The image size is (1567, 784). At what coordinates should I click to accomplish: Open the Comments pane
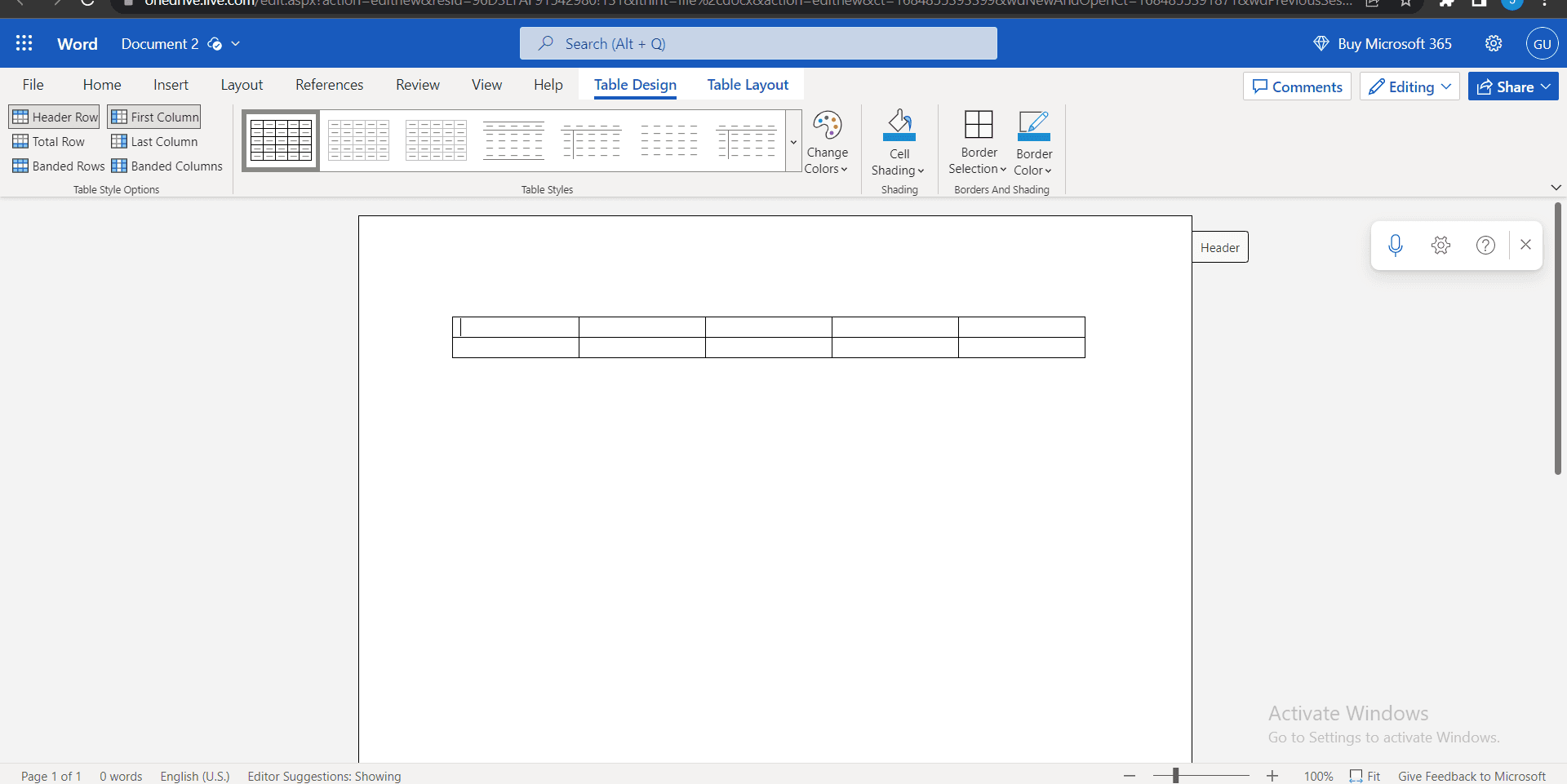[1297, 86]
